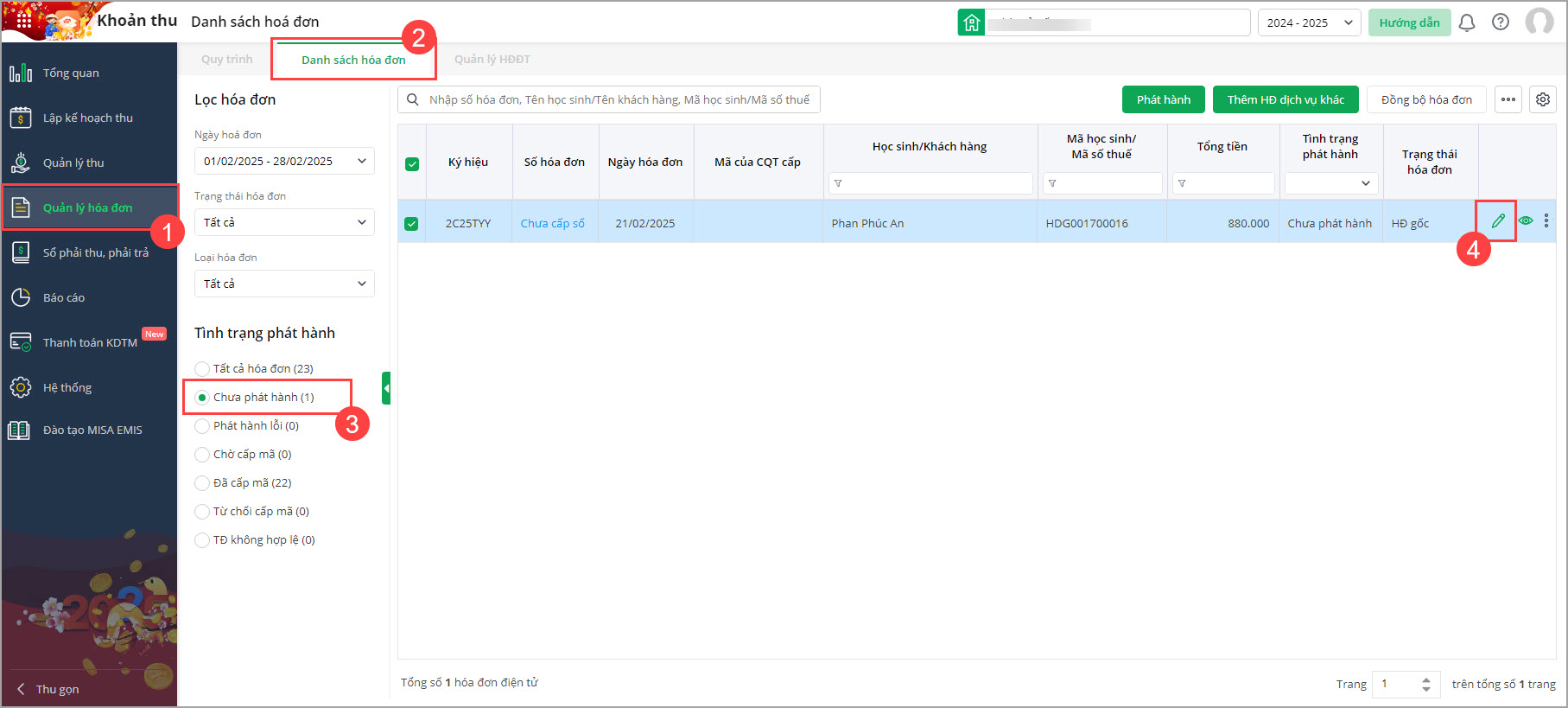Click the Đào tạo MISA EMIS book icon

(19, 430)
